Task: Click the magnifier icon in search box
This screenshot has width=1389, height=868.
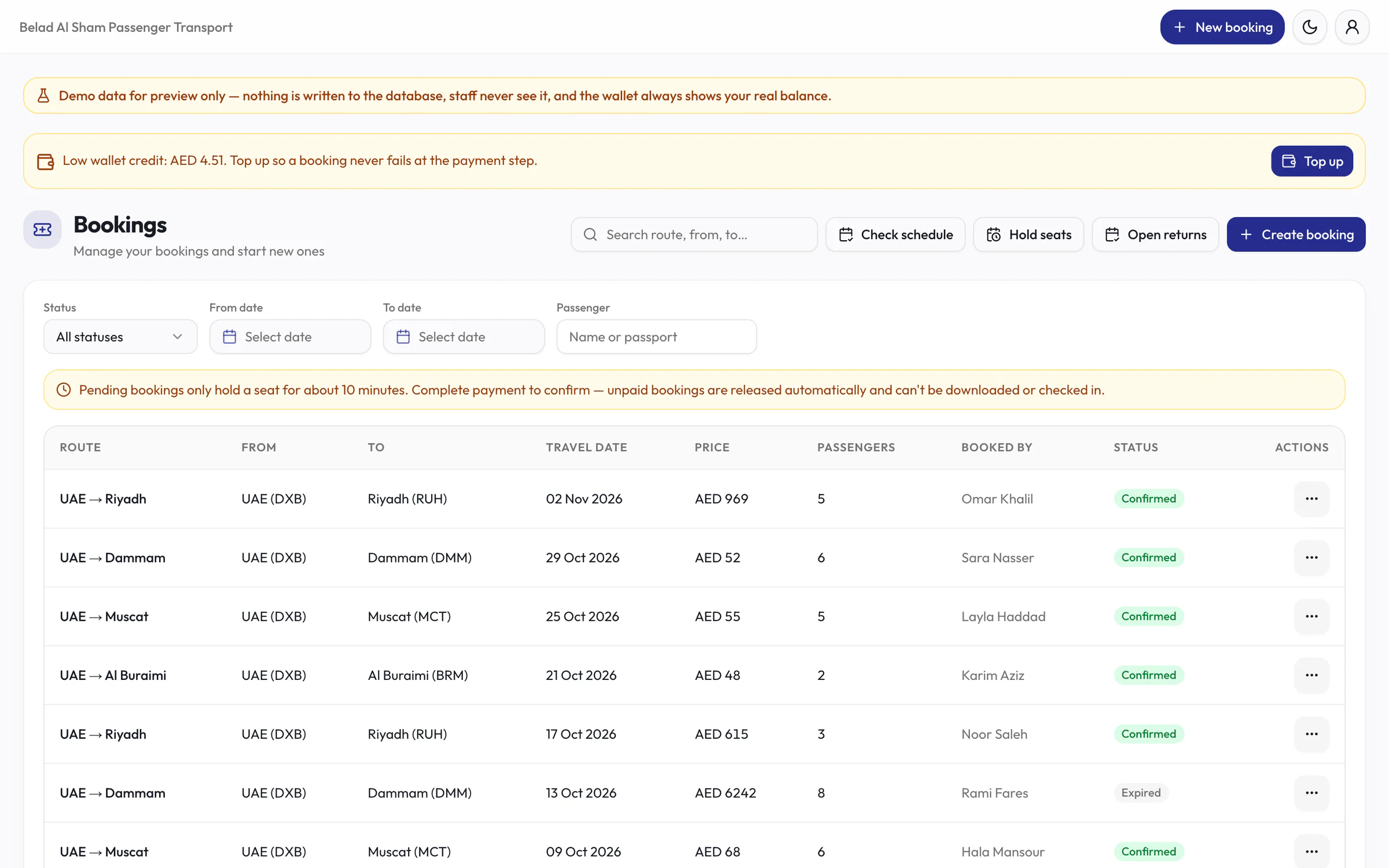Action: click(x=590, y=234)
